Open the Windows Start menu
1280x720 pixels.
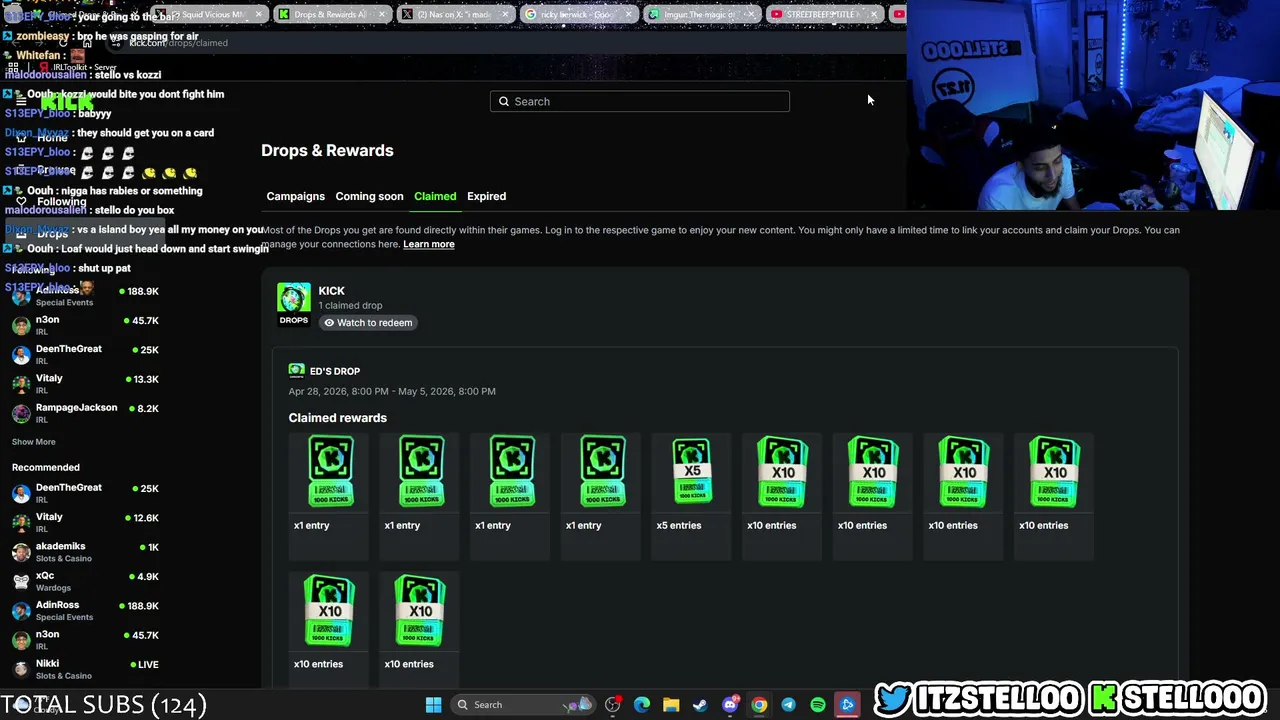433,705
